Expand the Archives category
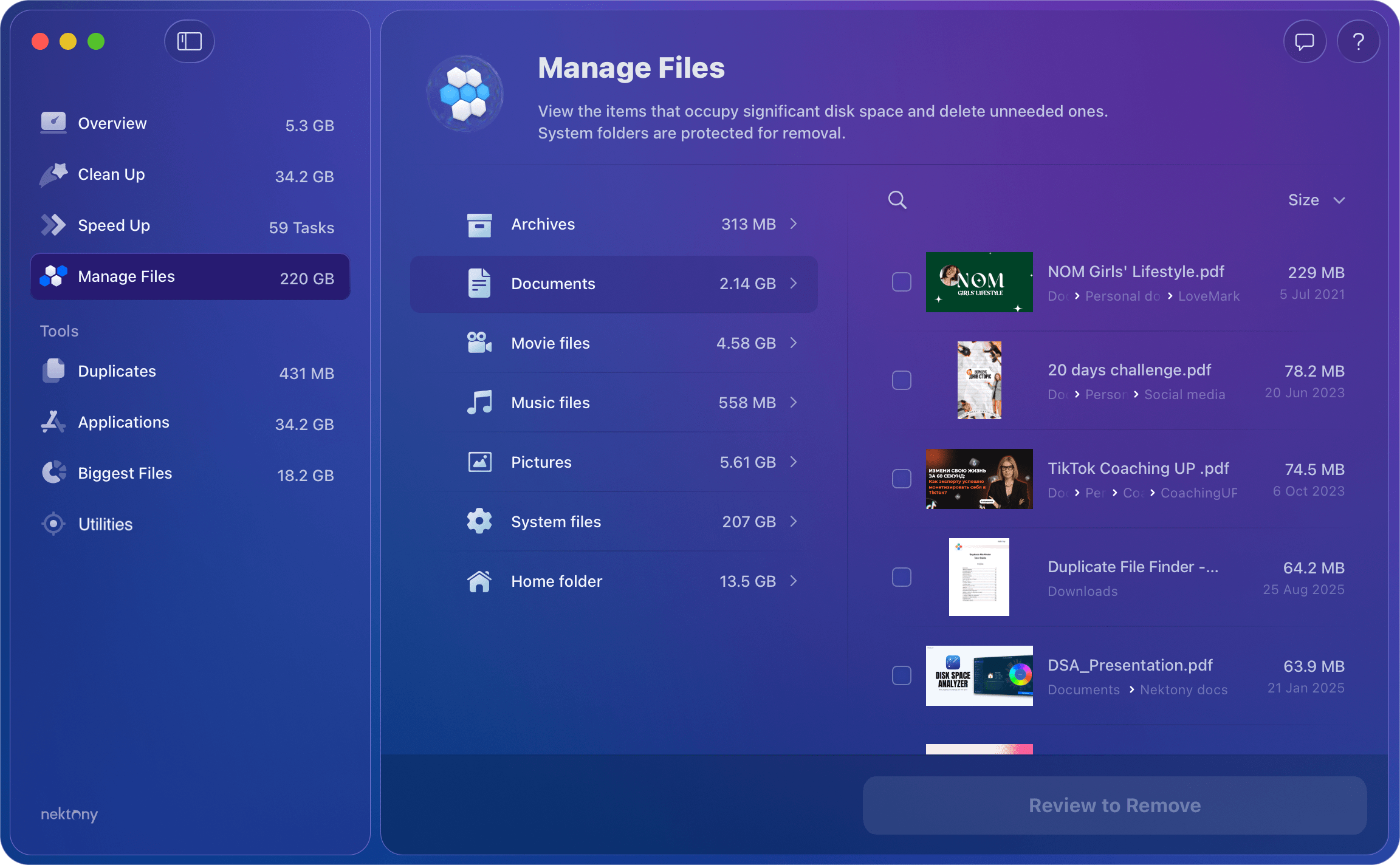The height and width of the screenshot is (865, 1400). 614,224
